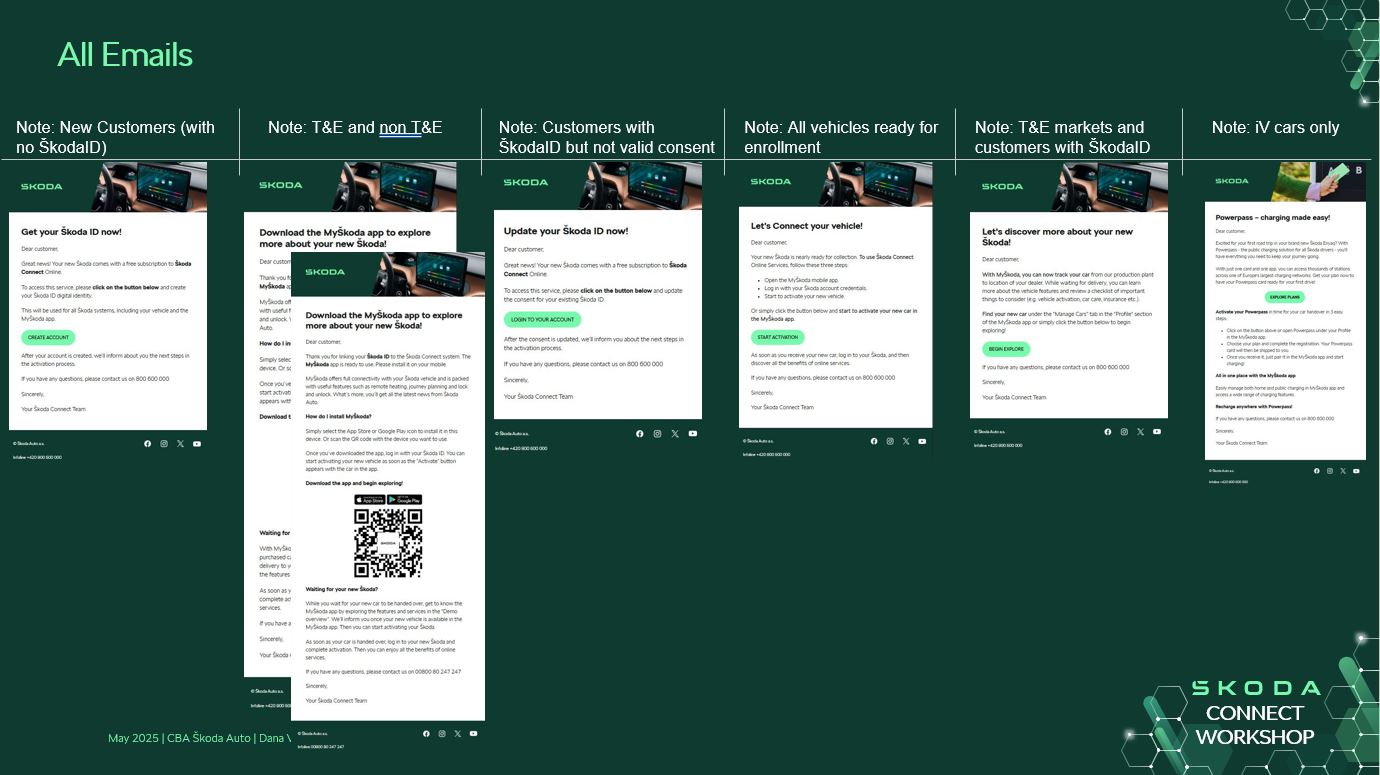The height and width of the screenshot is (775, 1380).
Task: Click 'Let's discover more about your new Škoda!' heading
Action: [x=1057, y=237]
